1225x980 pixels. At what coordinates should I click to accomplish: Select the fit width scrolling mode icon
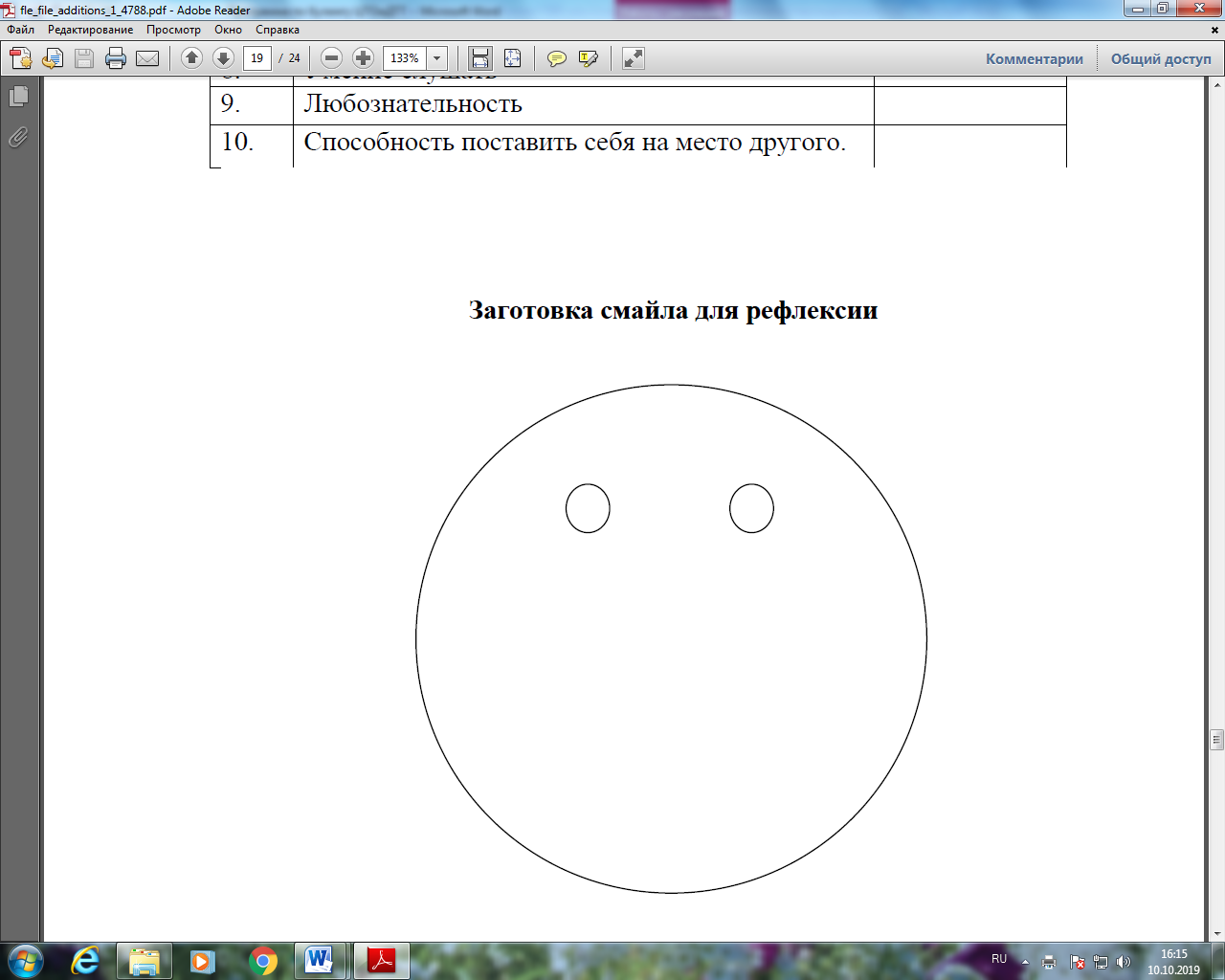coord(480,58)
